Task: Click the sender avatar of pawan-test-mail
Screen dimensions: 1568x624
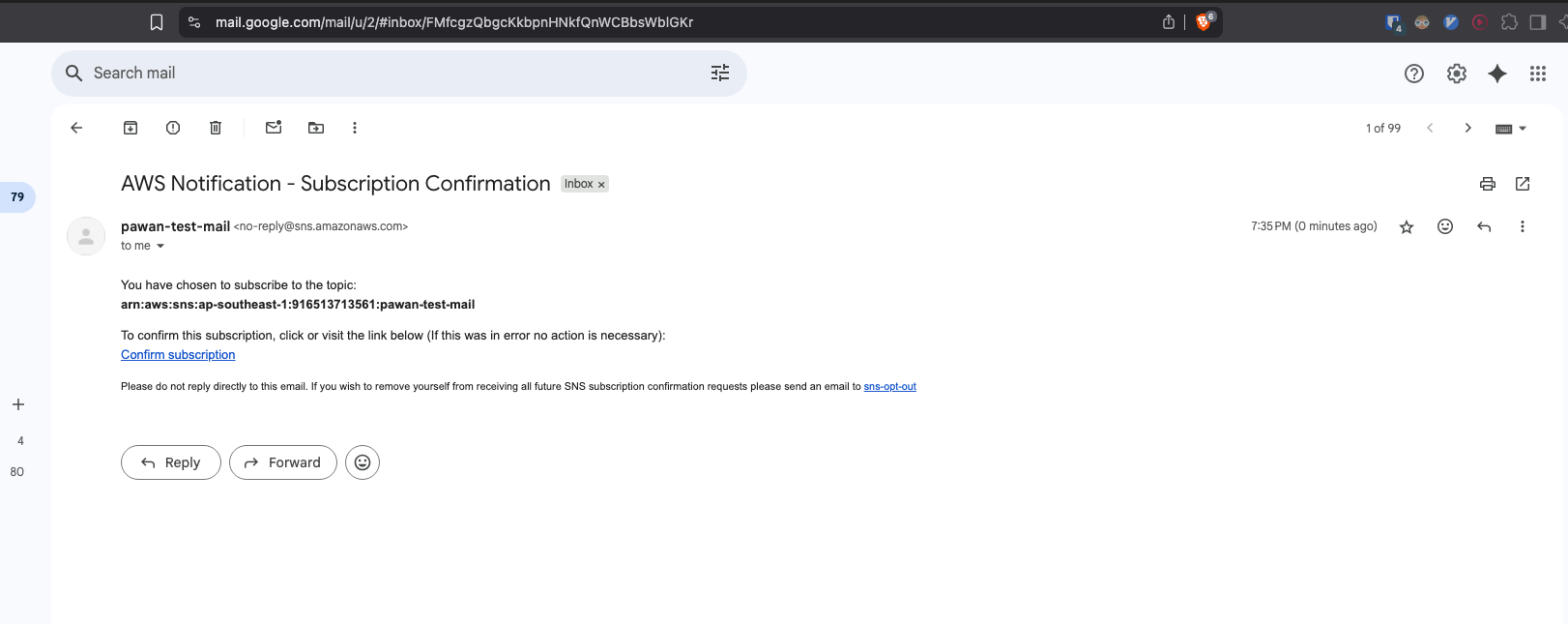Action: tap(86, 236)
